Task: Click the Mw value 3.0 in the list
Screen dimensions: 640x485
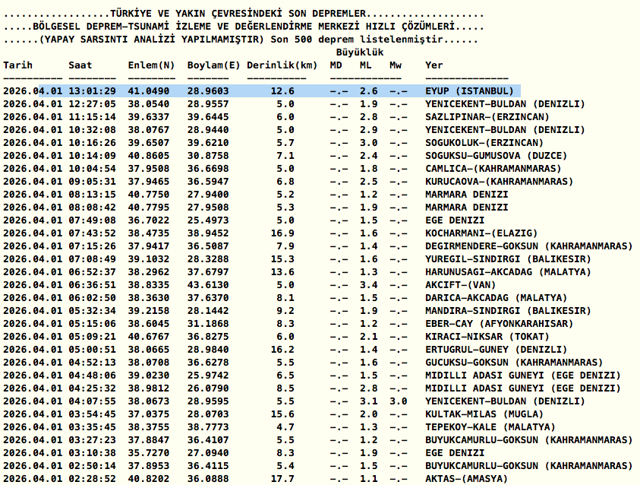Action: [x=398, y=401]
